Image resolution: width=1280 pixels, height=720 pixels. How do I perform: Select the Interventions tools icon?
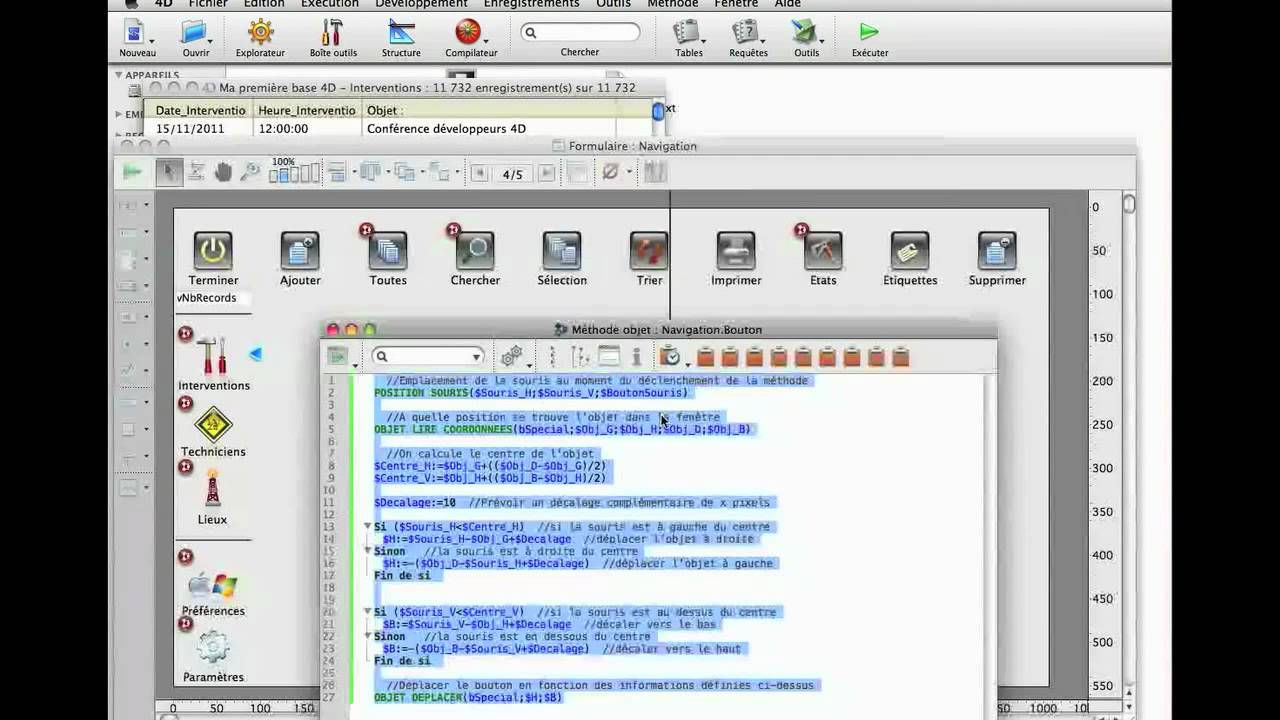213,356
